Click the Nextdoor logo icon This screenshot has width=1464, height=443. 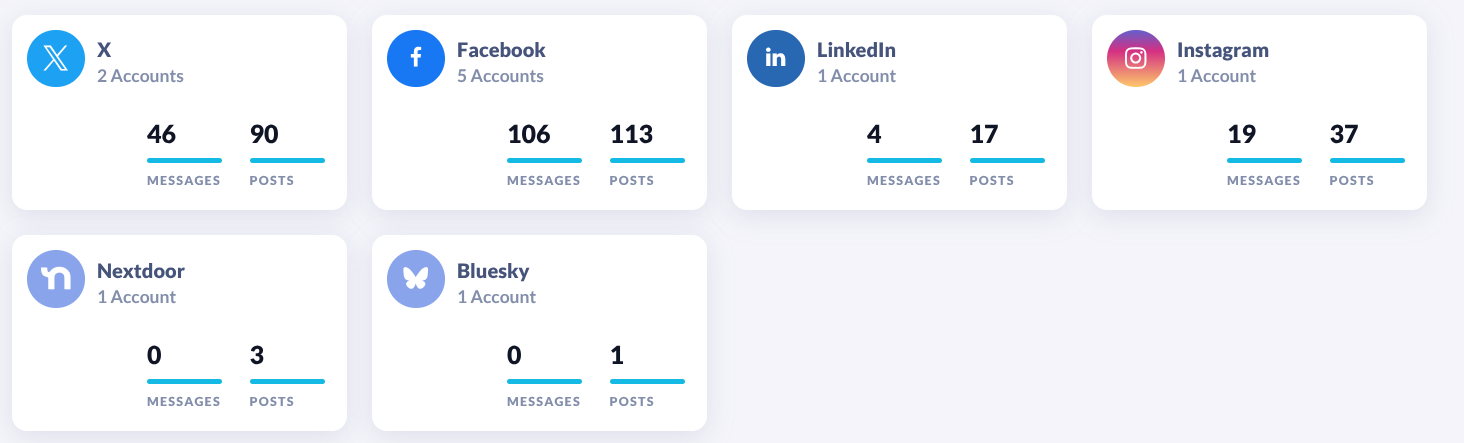tap(56, 280)
